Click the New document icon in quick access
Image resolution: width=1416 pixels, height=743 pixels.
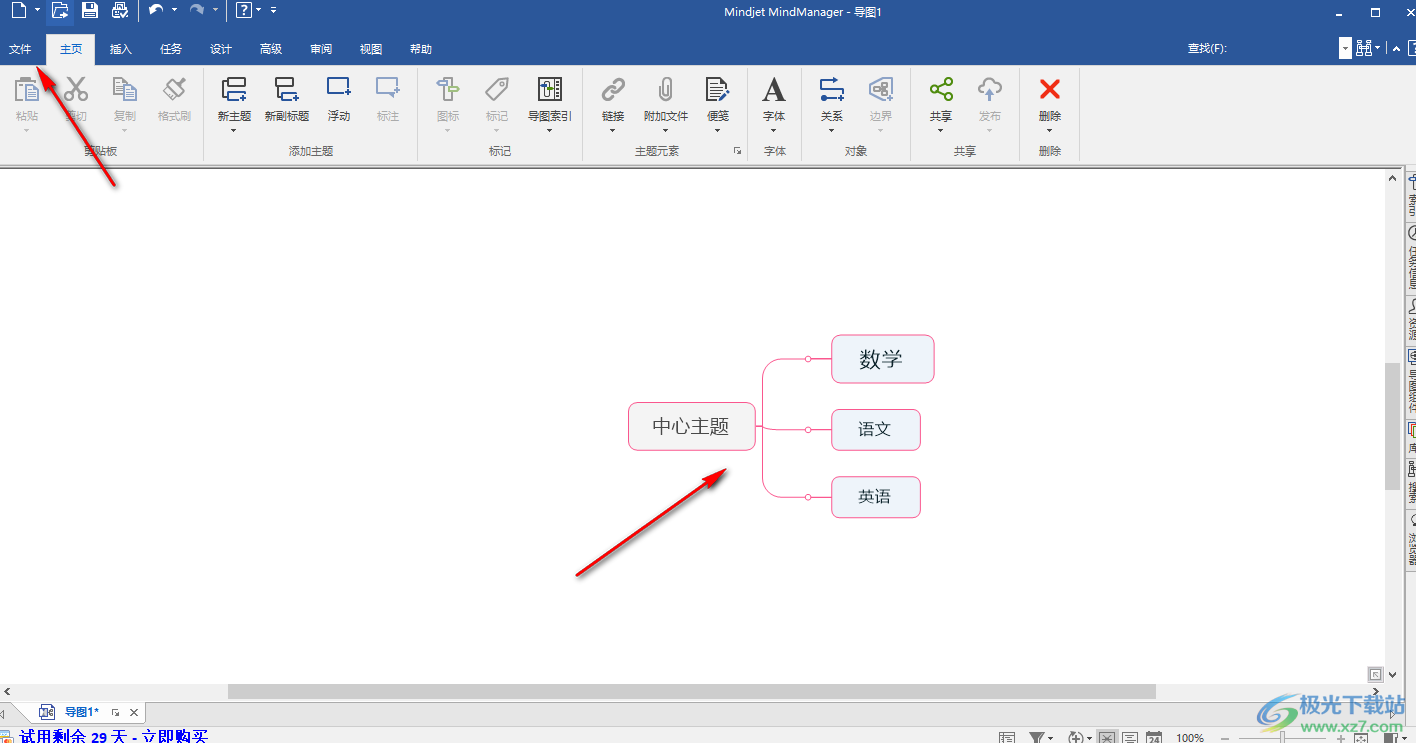pos(19,11)
